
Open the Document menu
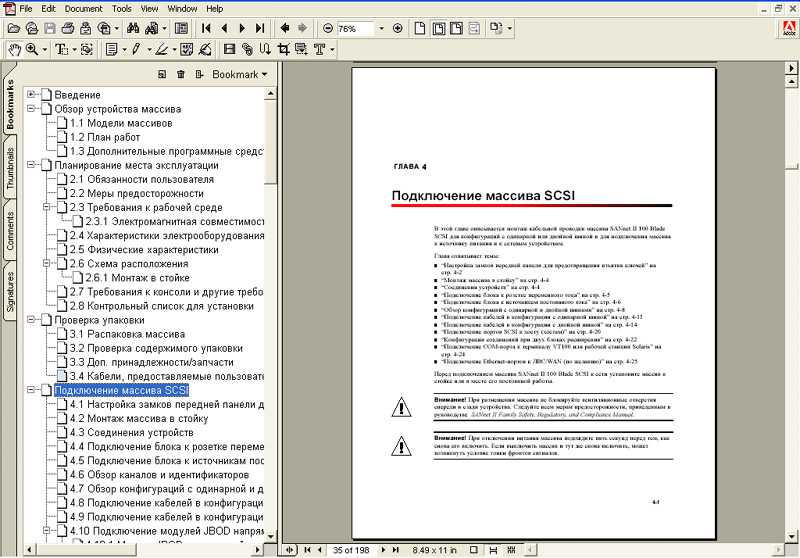point(83,8)
